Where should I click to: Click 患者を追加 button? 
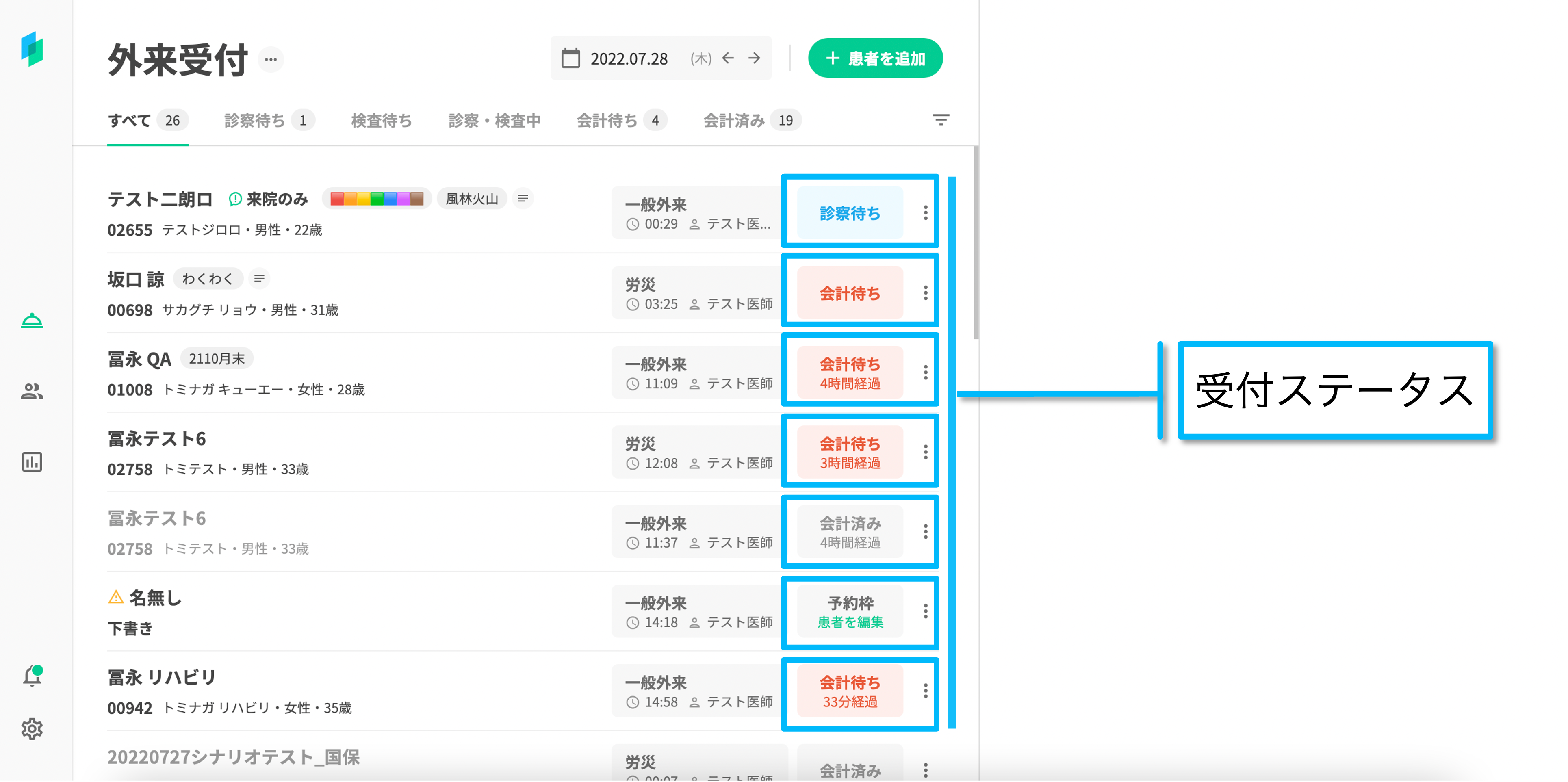(x=875, y=58)
